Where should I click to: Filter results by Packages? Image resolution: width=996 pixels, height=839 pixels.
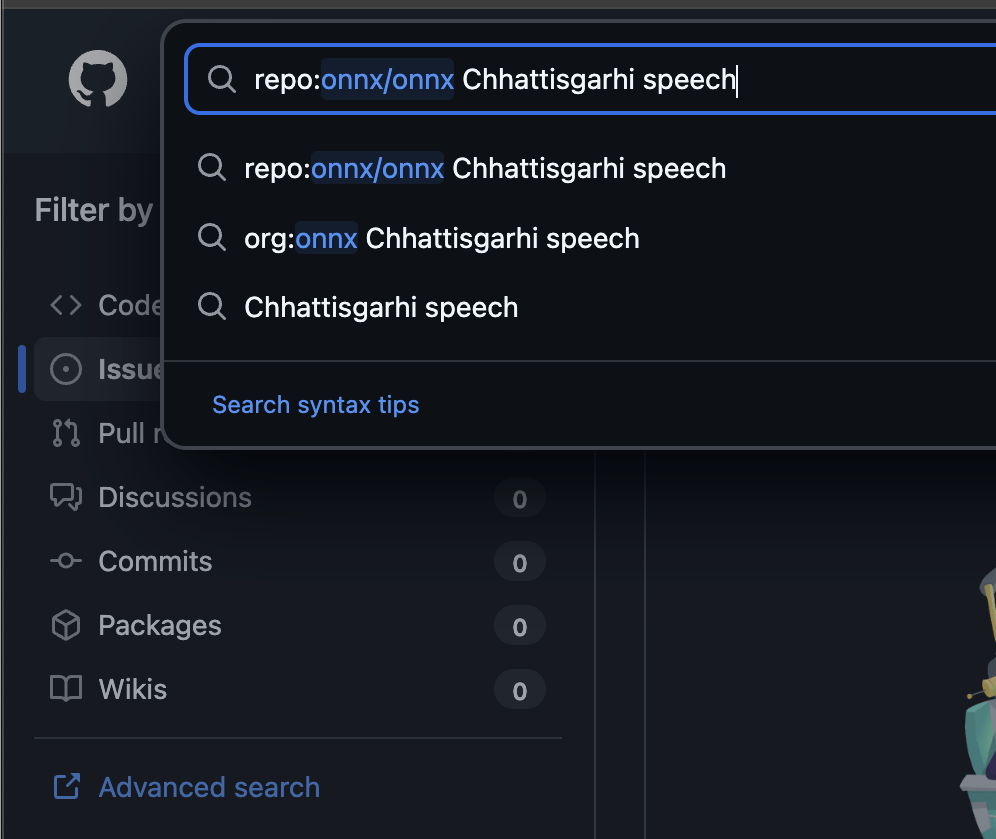(160, 625)
